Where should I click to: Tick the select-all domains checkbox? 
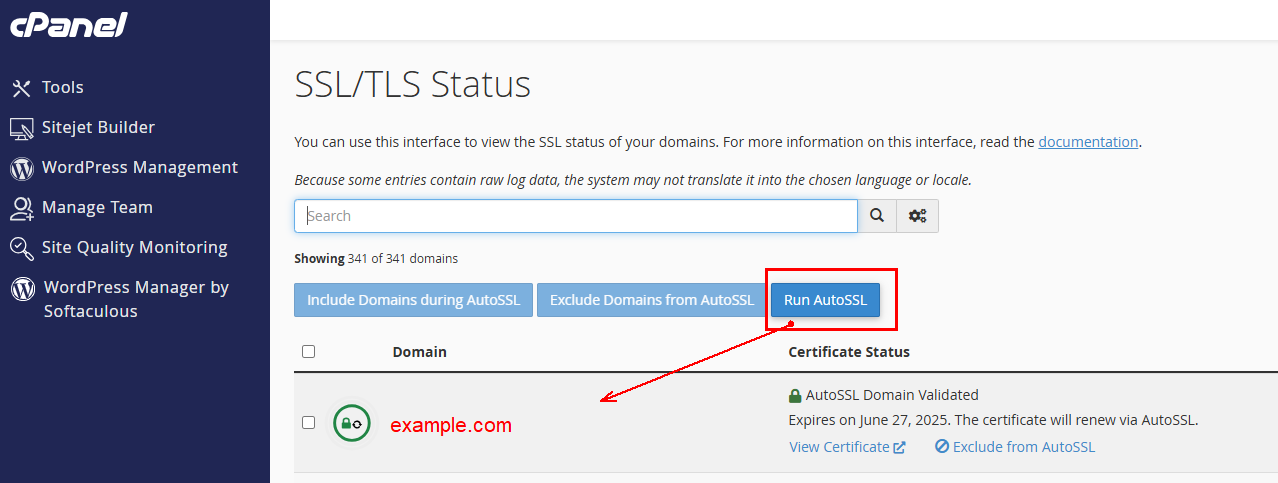[x=309, y=352]
